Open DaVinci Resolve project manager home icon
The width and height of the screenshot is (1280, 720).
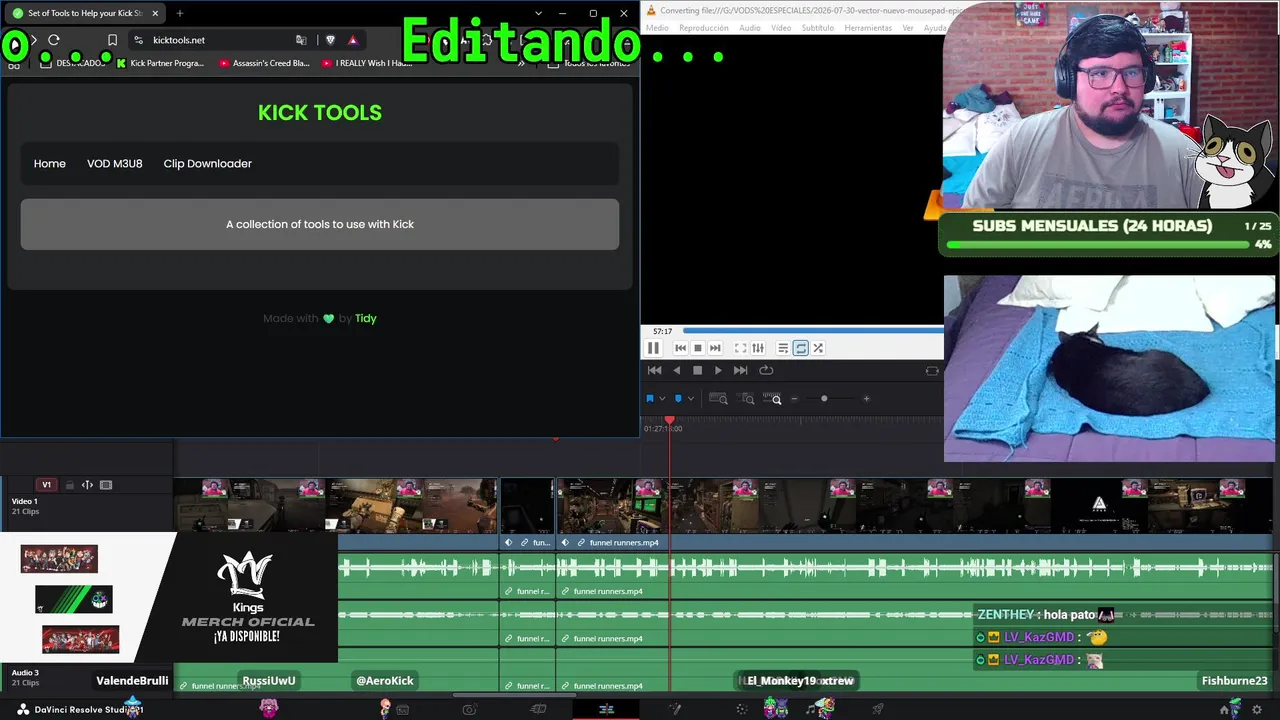1225,710
